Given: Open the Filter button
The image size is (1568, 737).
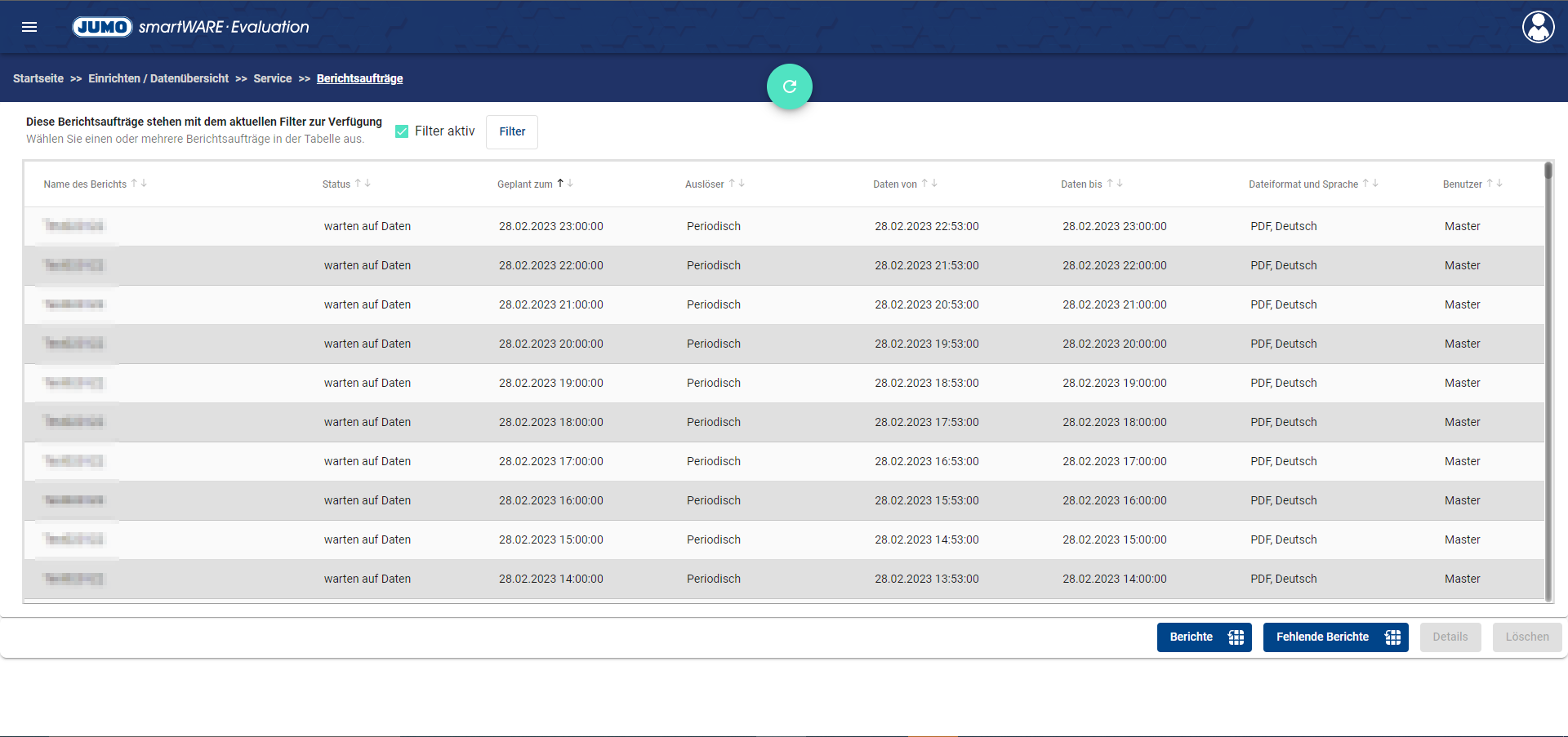Looking at the screenshot, I should [512, 131].
